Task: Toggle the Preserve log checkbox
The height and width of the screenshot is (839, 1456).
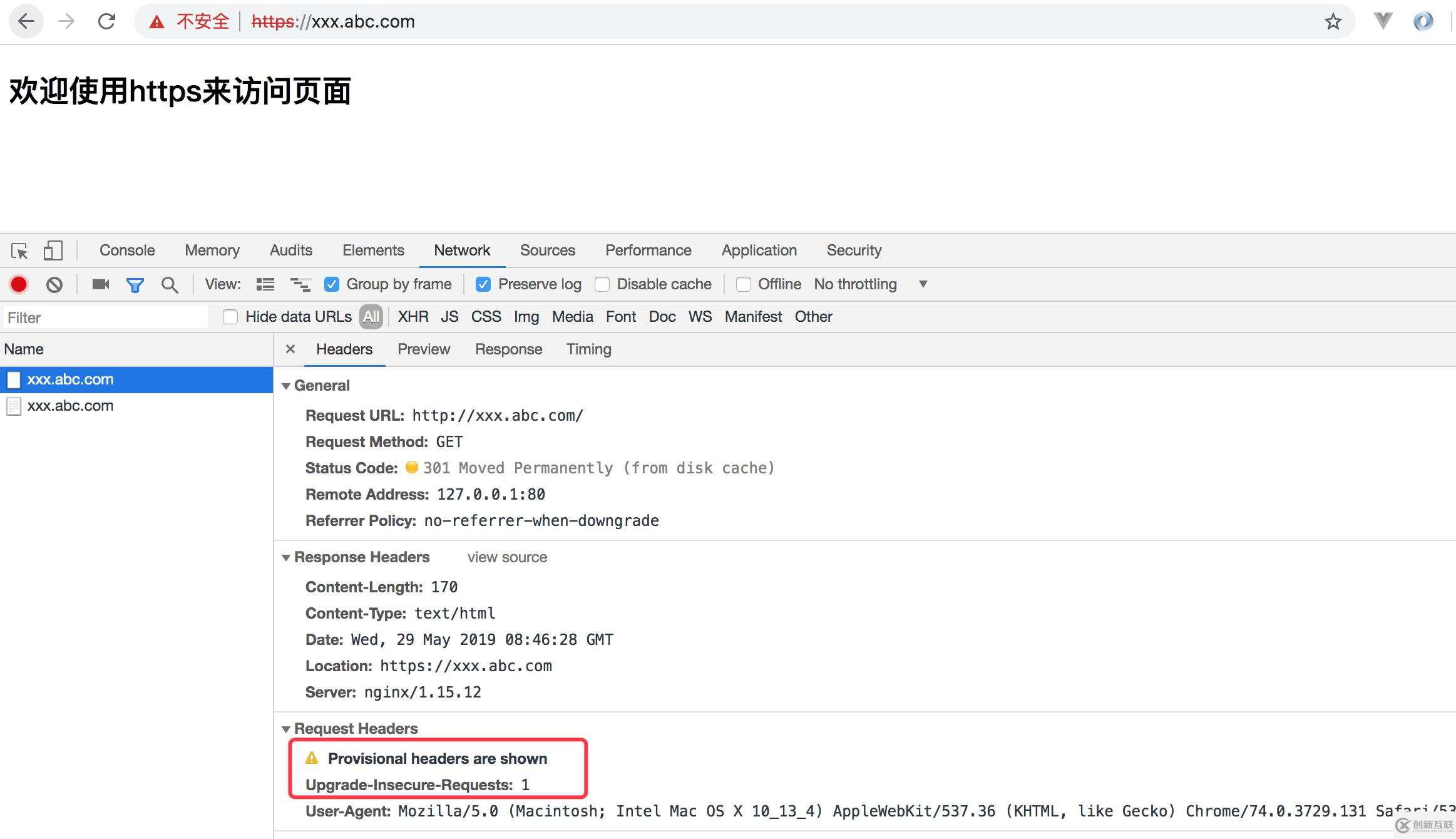Action: pos(483,284)
